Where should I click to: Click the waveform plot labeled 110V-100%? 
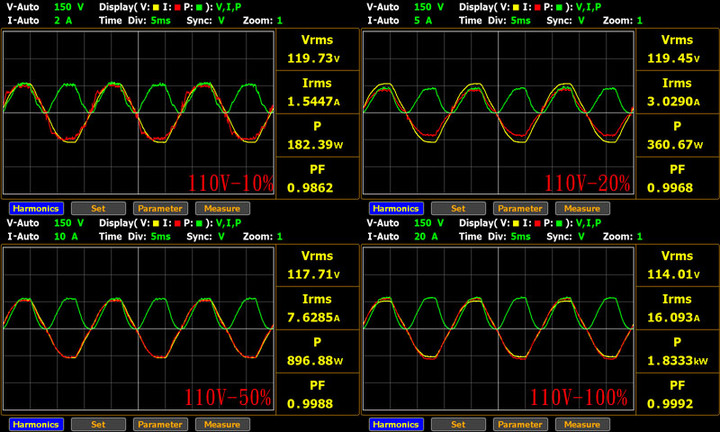498,328
